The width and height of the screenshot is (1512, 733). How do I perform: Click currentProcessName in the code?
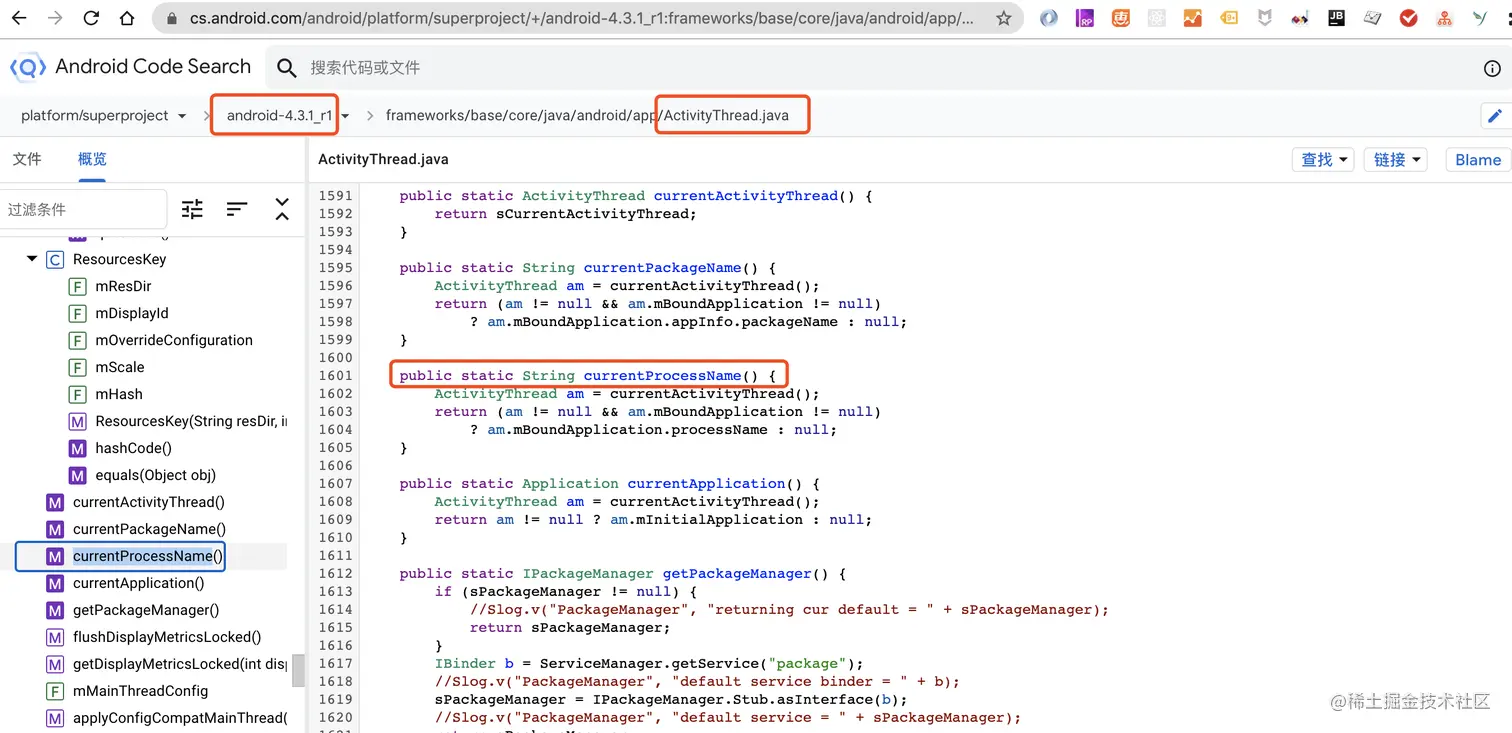pos(662,376)
